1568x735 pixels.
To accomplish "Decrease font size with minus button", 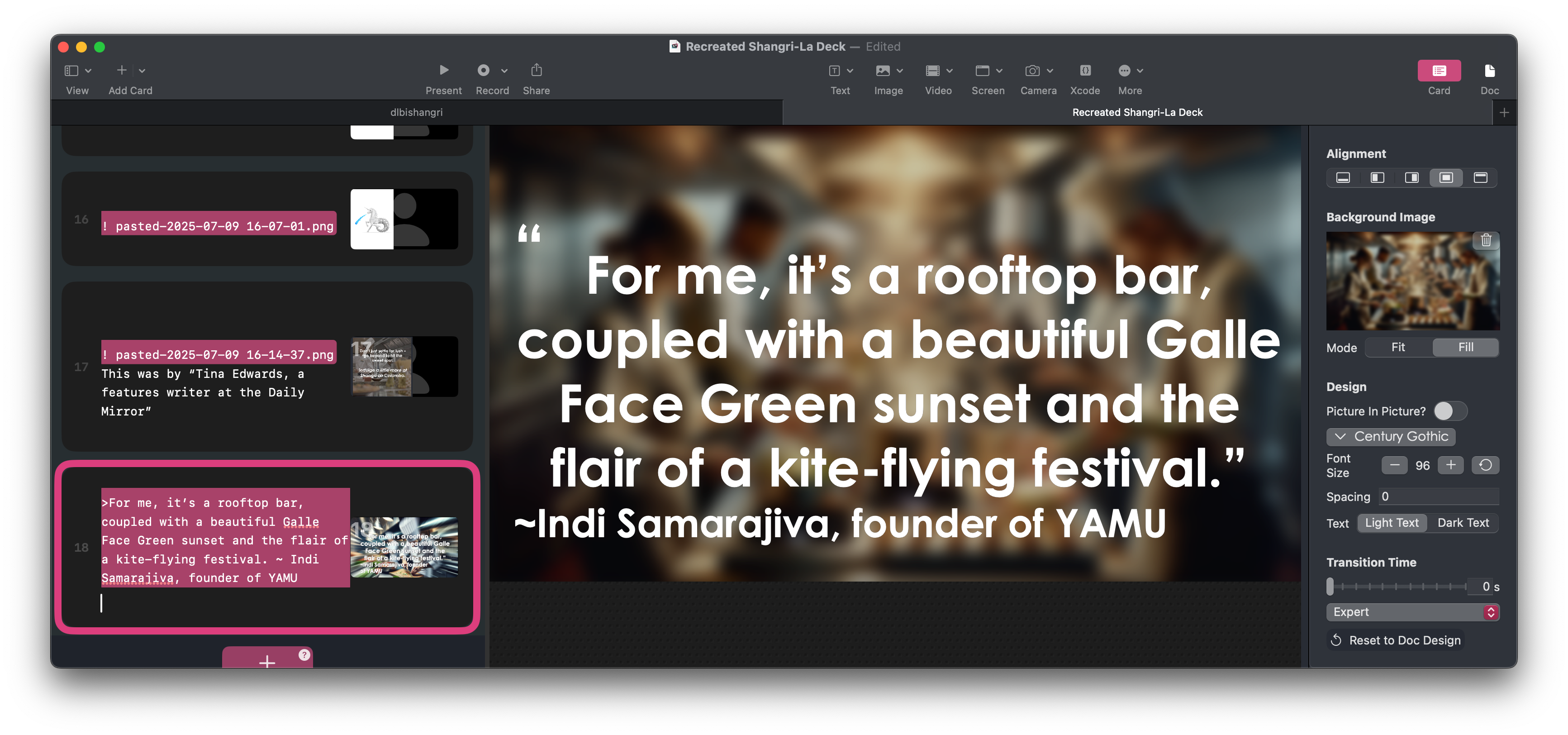I will click(x=1395, y=465).
